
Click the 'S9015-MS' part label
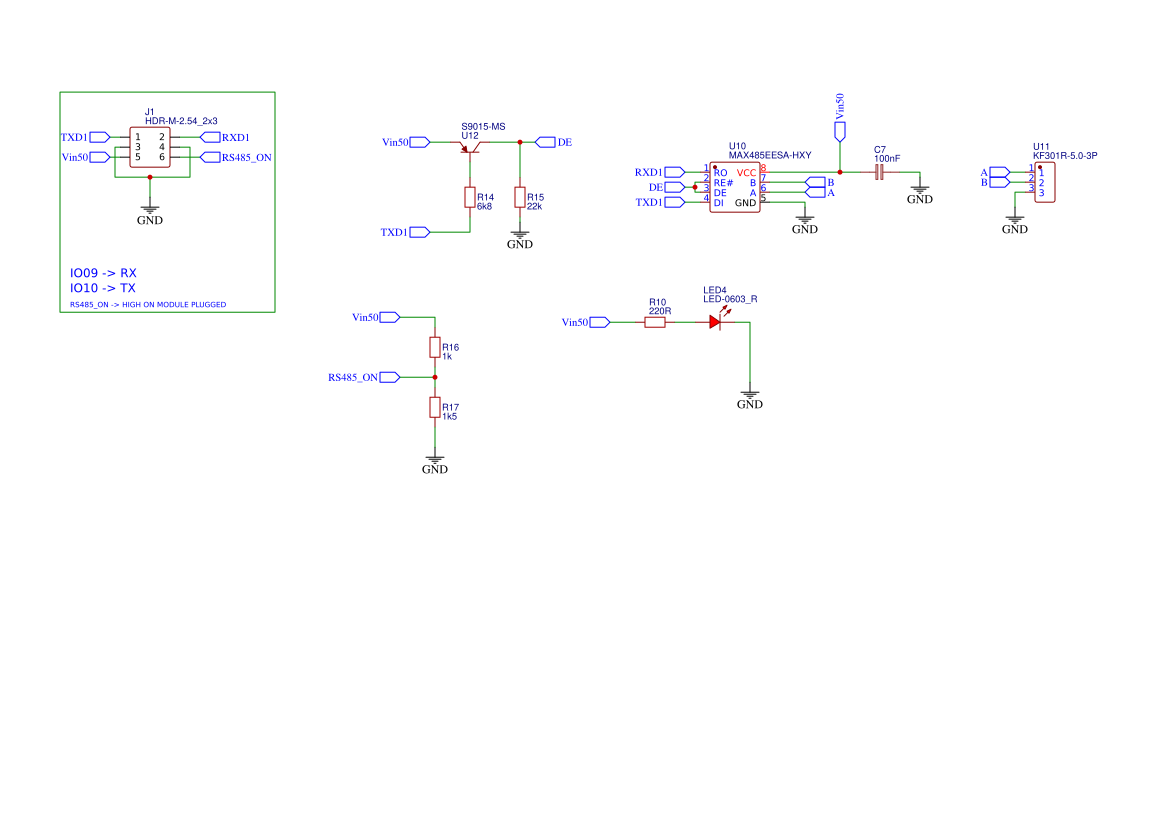click(483, 127)
